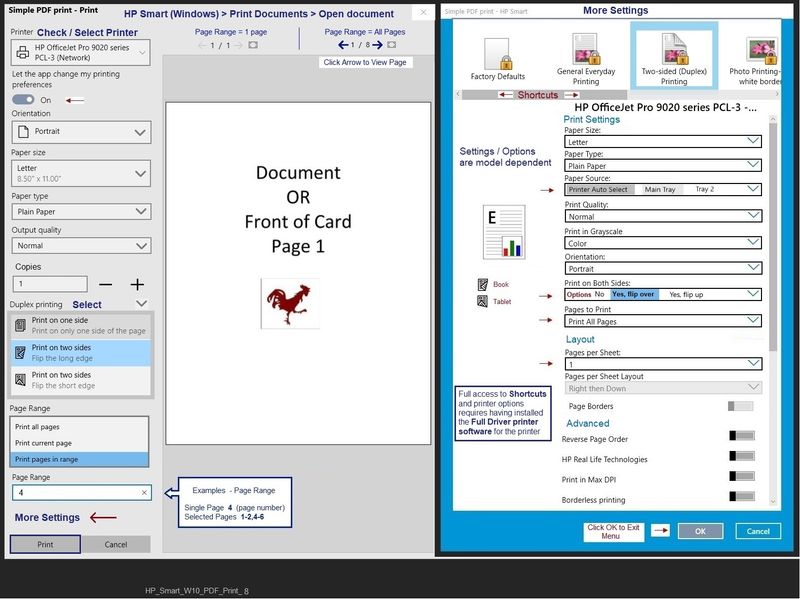Click the portrait page icon in Orientation
The height and width of the screenshot is (599, 800).
tap(23, 132)
